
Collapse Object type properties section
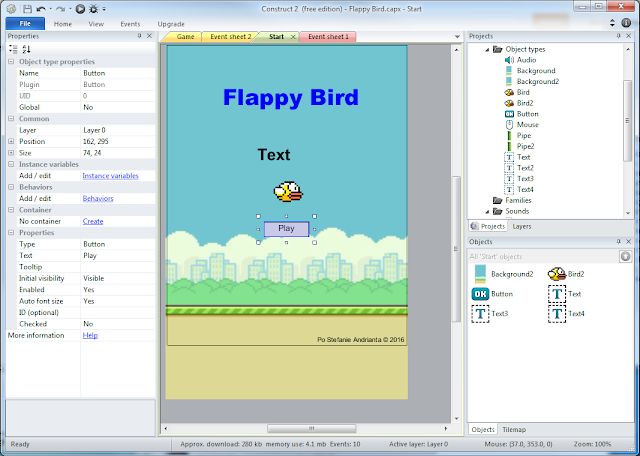tap(11, 62)
